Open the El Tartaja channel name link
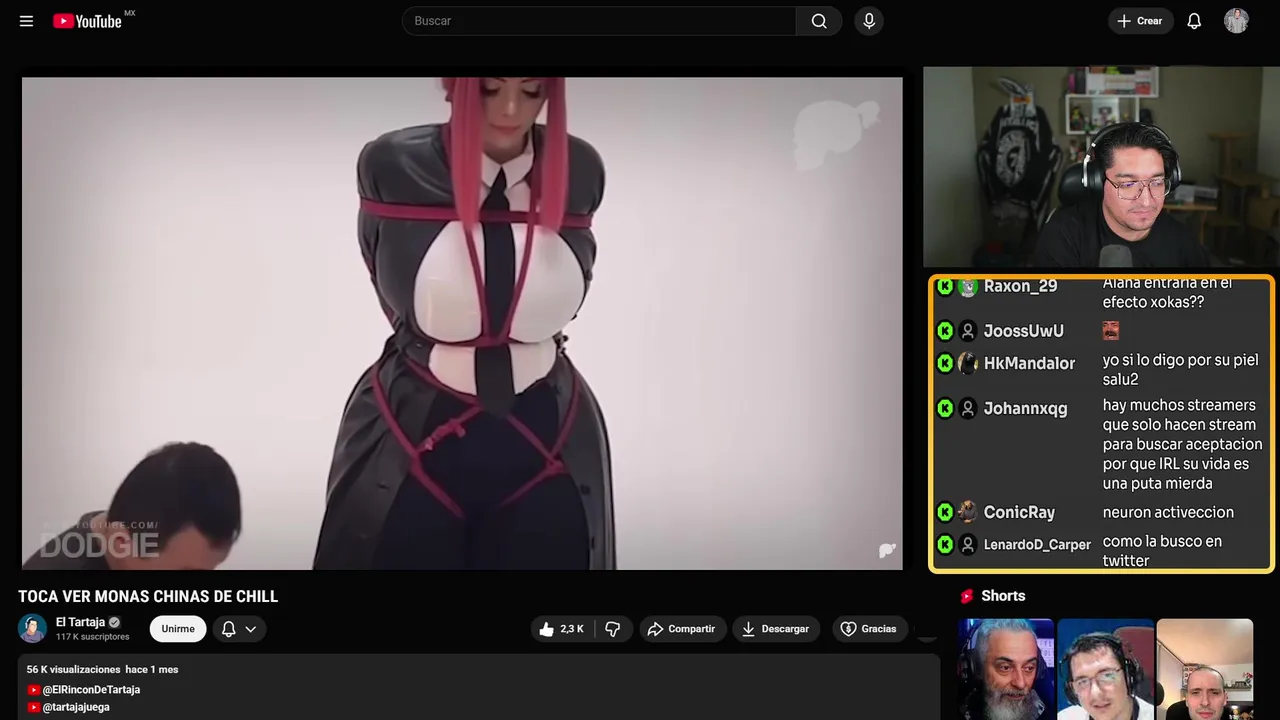The width and height of the screenshot is (1280, 720). coord(80,622)
